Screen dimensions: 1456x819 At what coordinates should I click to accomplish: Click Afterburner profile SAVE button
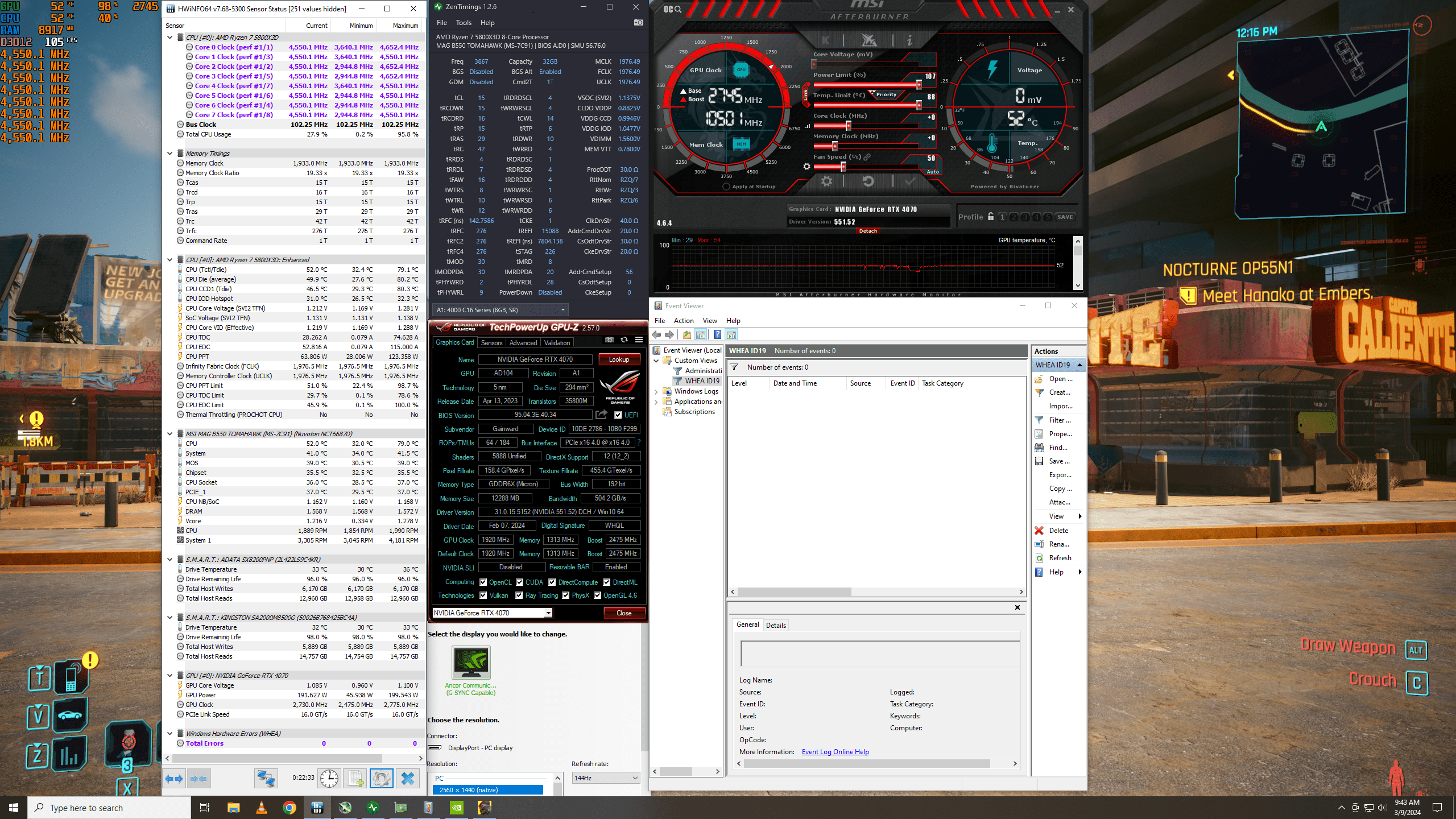coord(1065,217)
